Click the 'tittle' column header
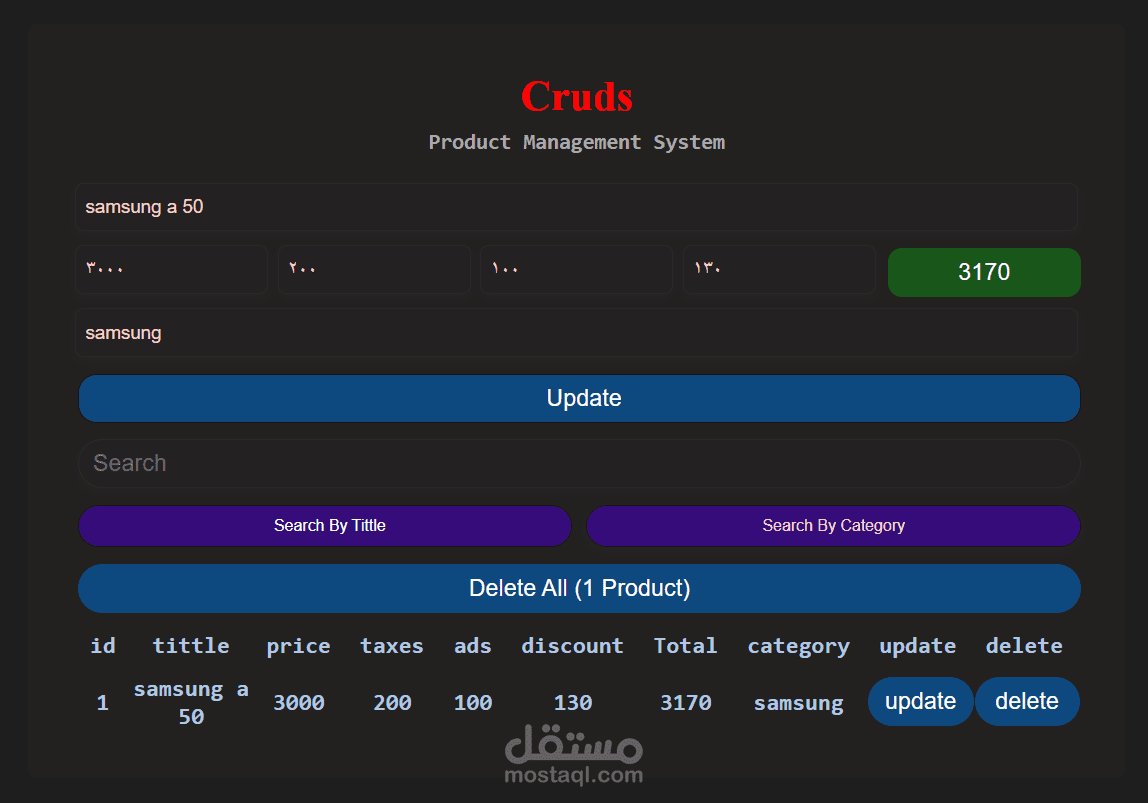Screen dimensions: 1148x803 click(x=191, y=646)
